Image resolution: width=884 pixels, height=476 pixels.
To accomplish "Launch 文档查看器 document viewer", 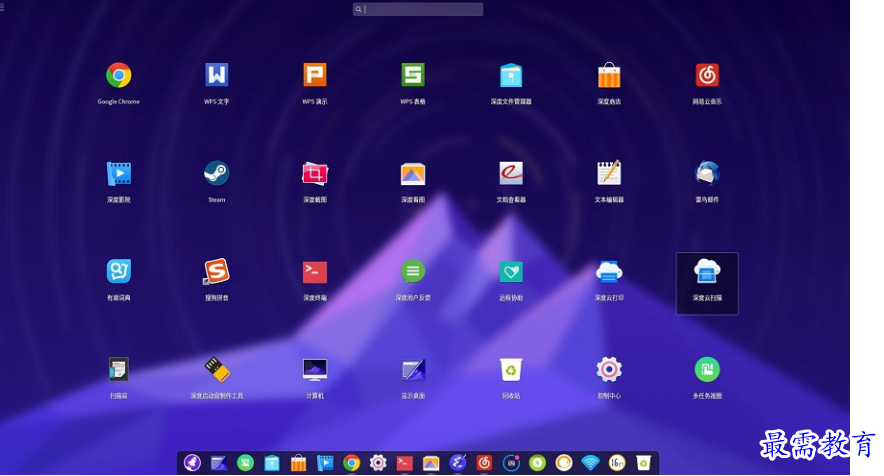I will pos(511,173).
